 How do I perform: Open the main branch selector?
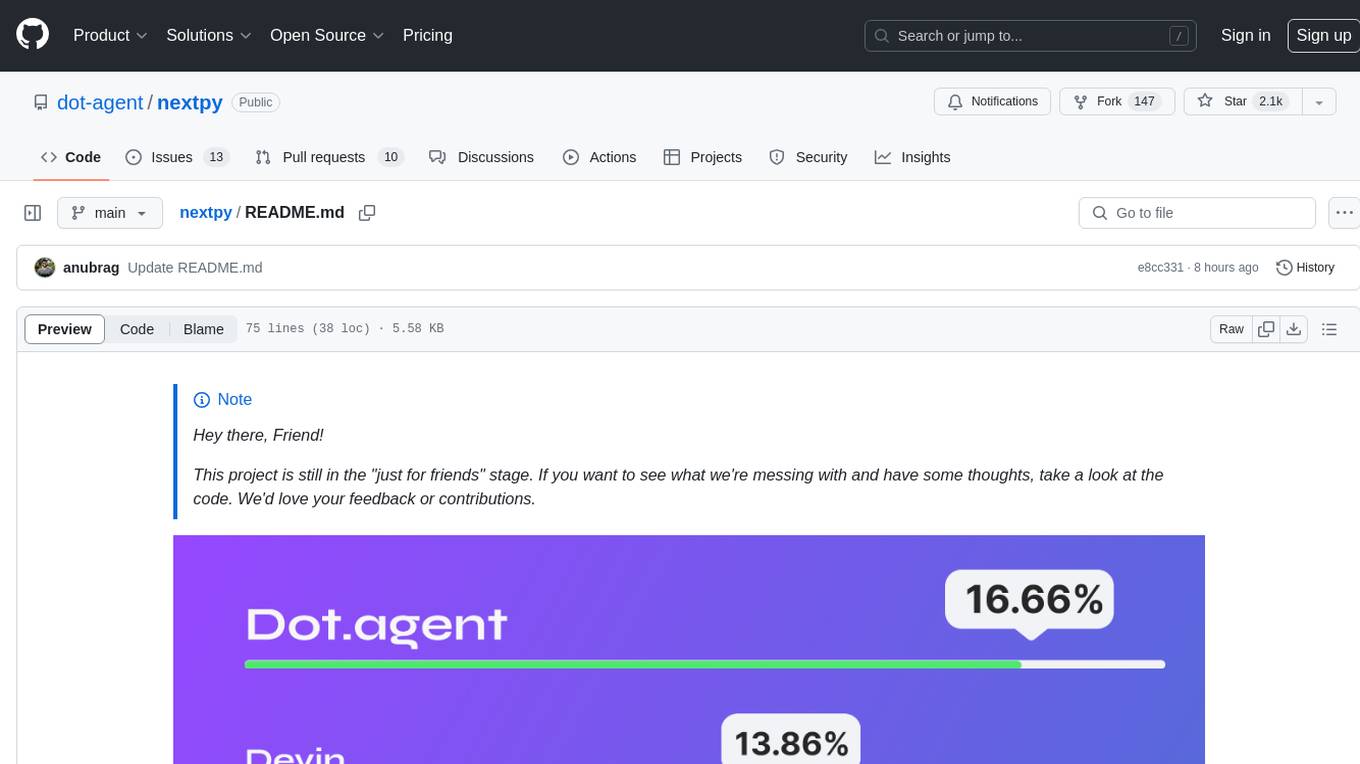point(110,213)
